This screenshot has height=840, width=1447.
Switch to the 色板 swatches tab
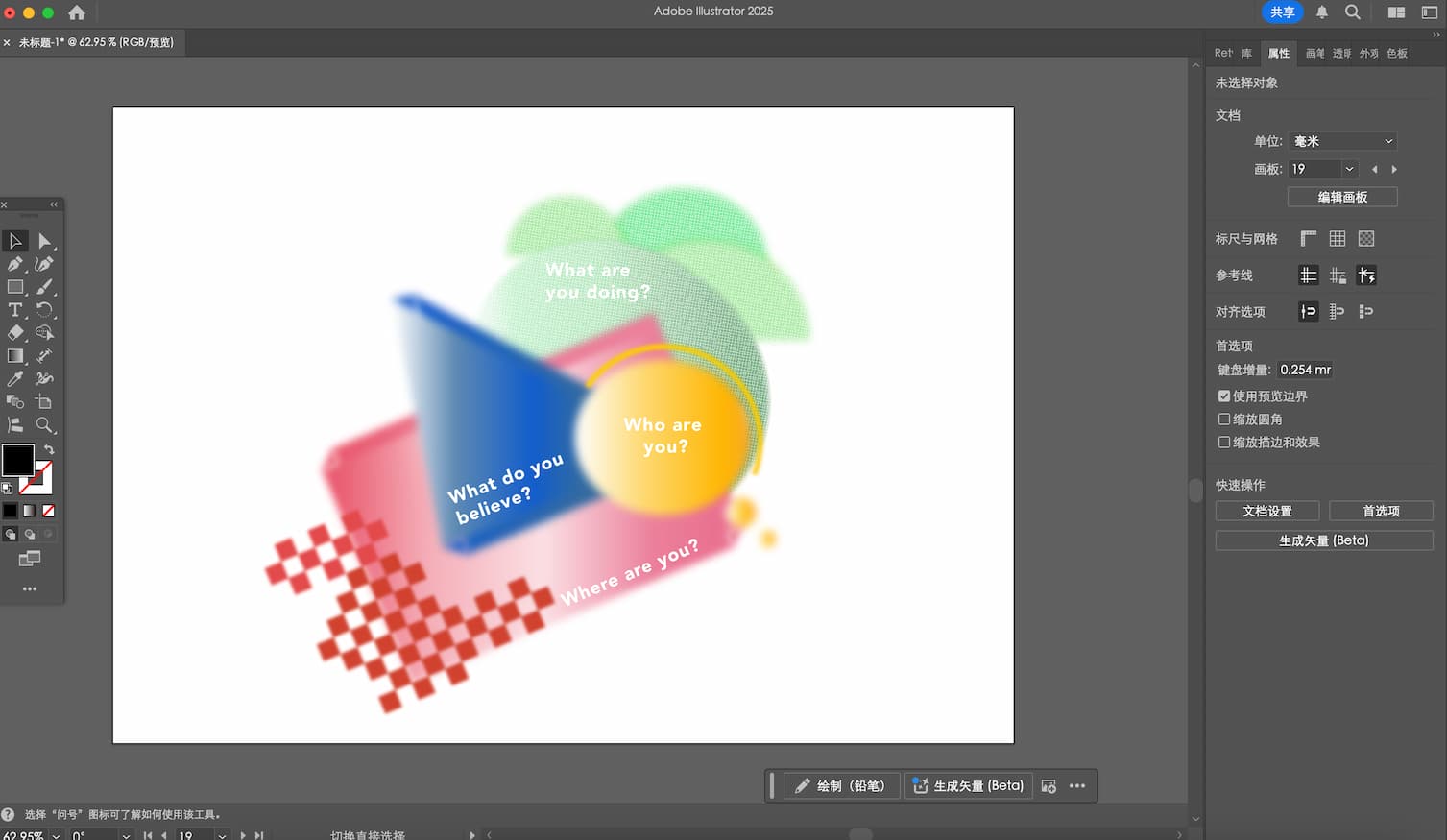pos(1397,54)
